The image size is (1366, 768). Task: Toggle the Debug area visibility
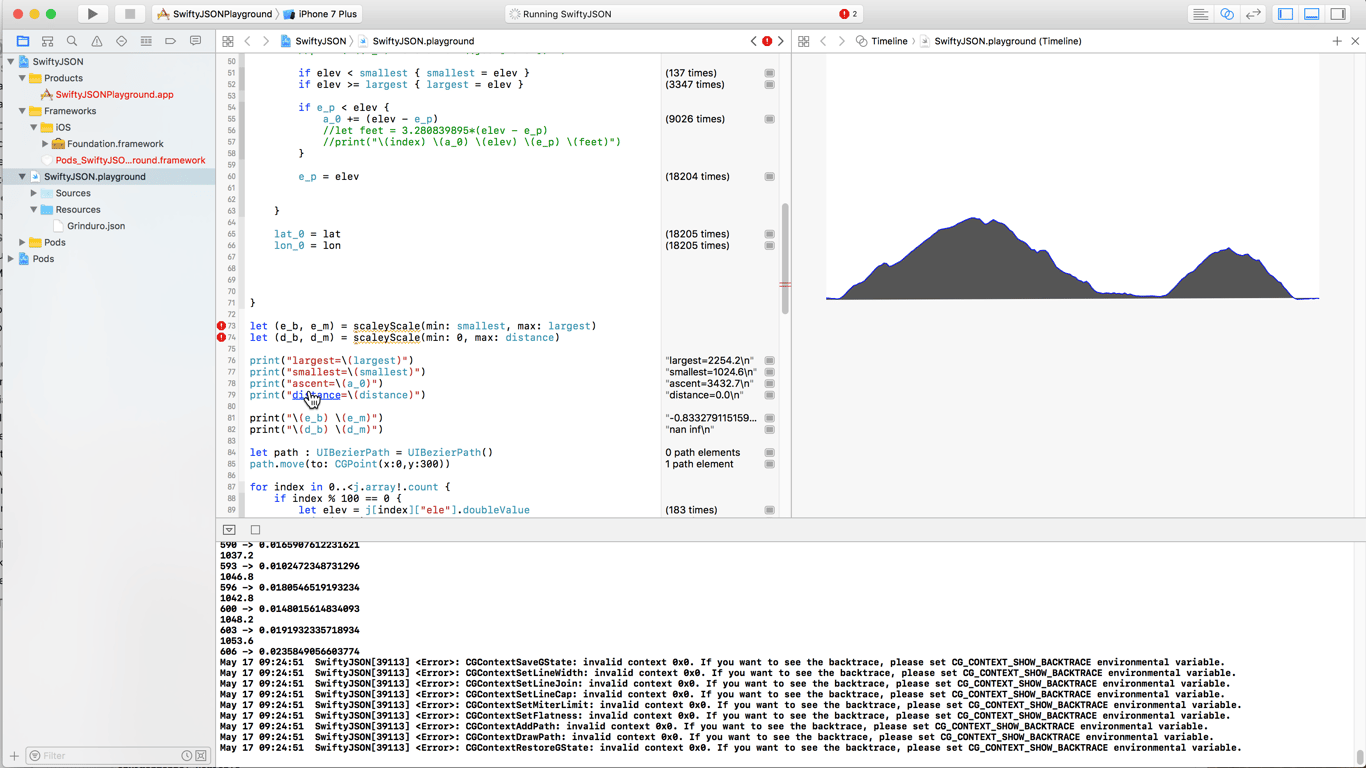tap(1312, 14)
